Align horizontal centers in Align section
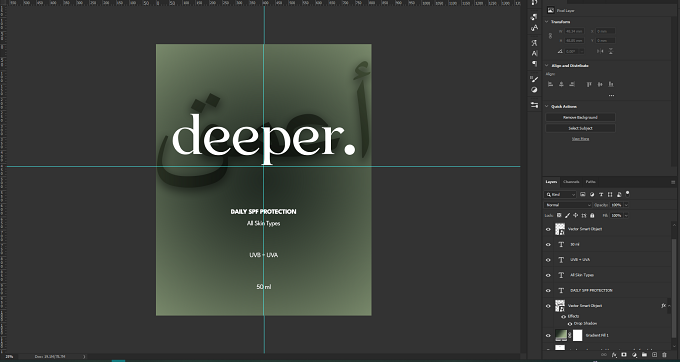The width and height of the screenshot is (680, 362). click(x=561, y=84)
